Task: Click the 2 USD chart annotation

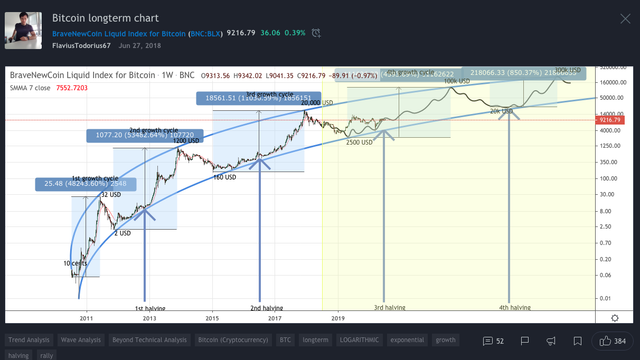Action: [122, 233]
